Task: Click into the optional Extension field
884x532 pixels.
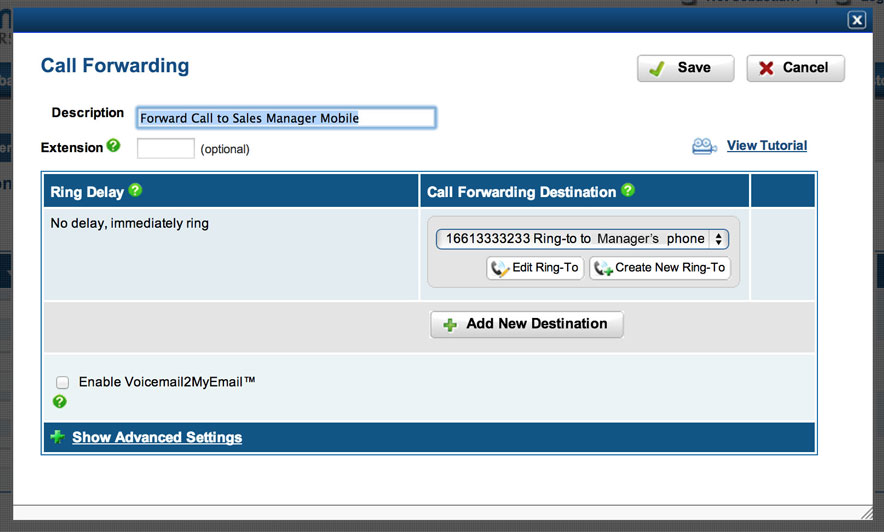Action: (166, 149)
